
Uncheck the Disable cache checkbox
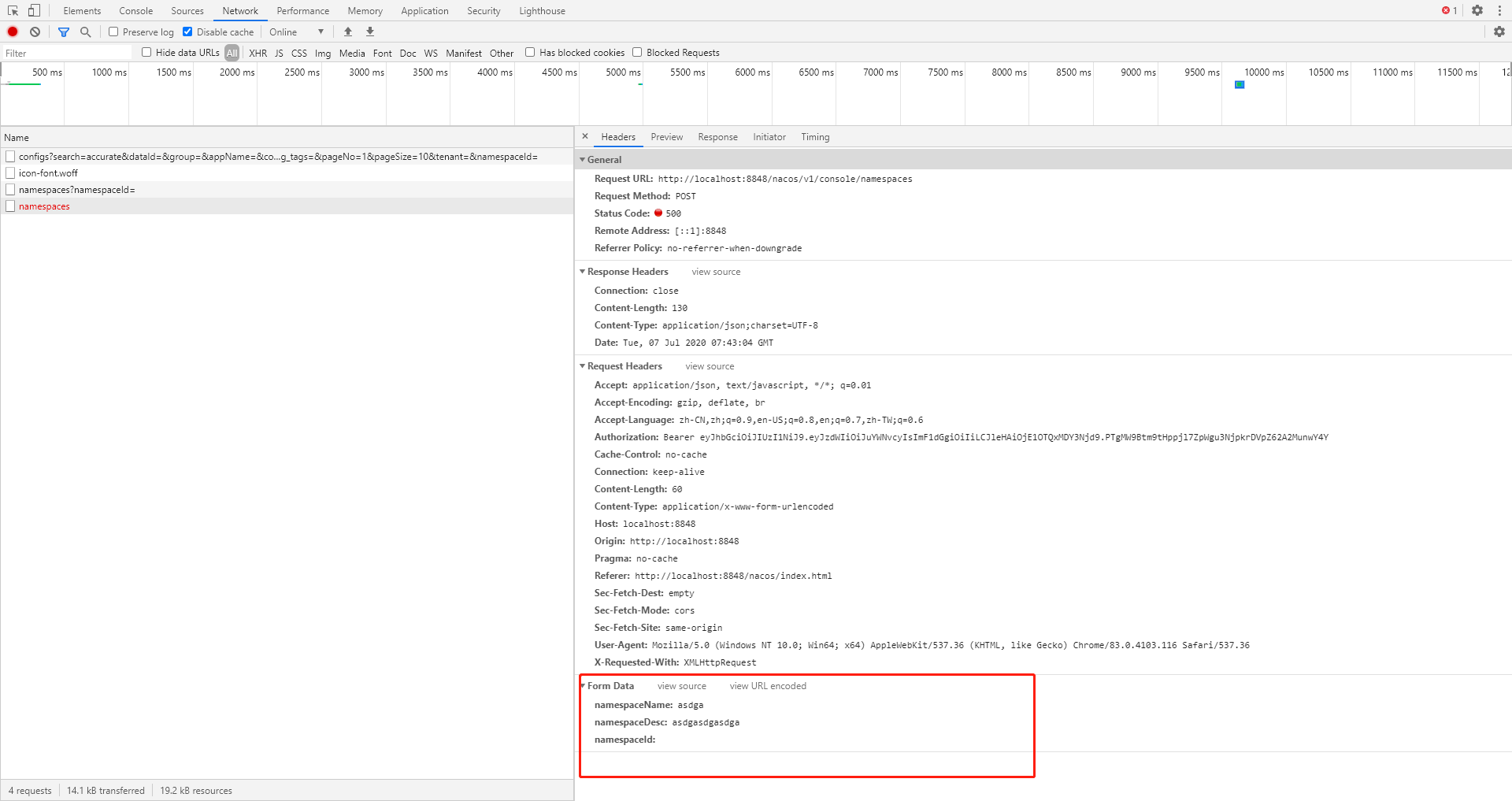187,32
